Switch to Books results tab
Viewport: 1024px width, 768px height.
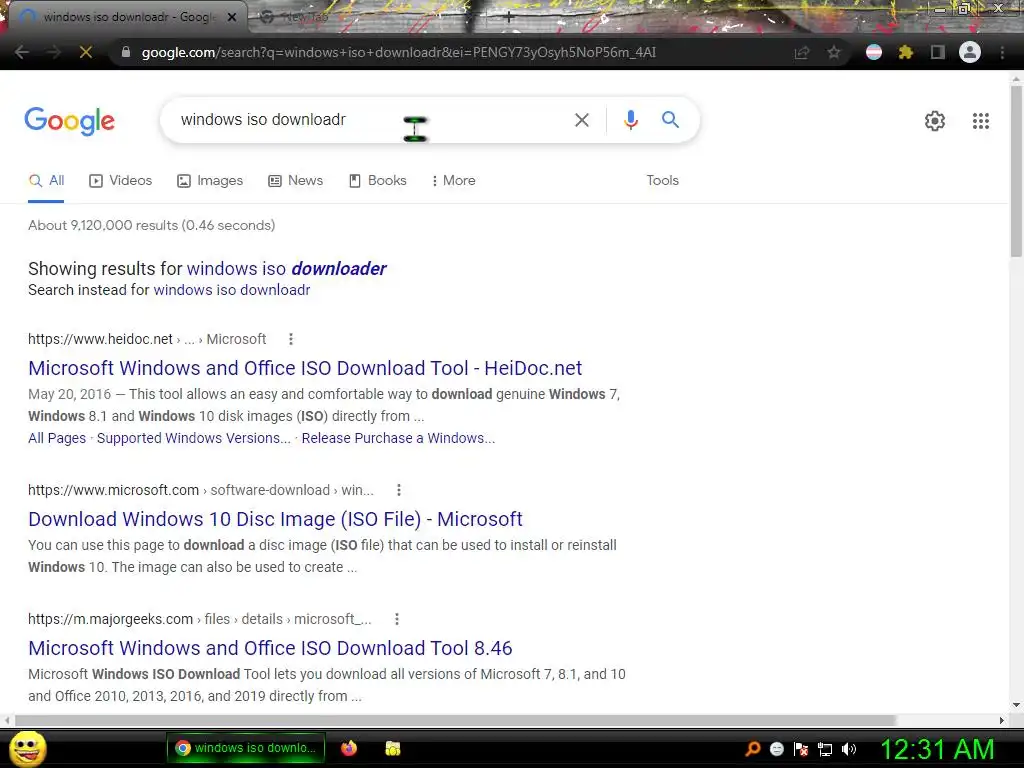point(377,180)
